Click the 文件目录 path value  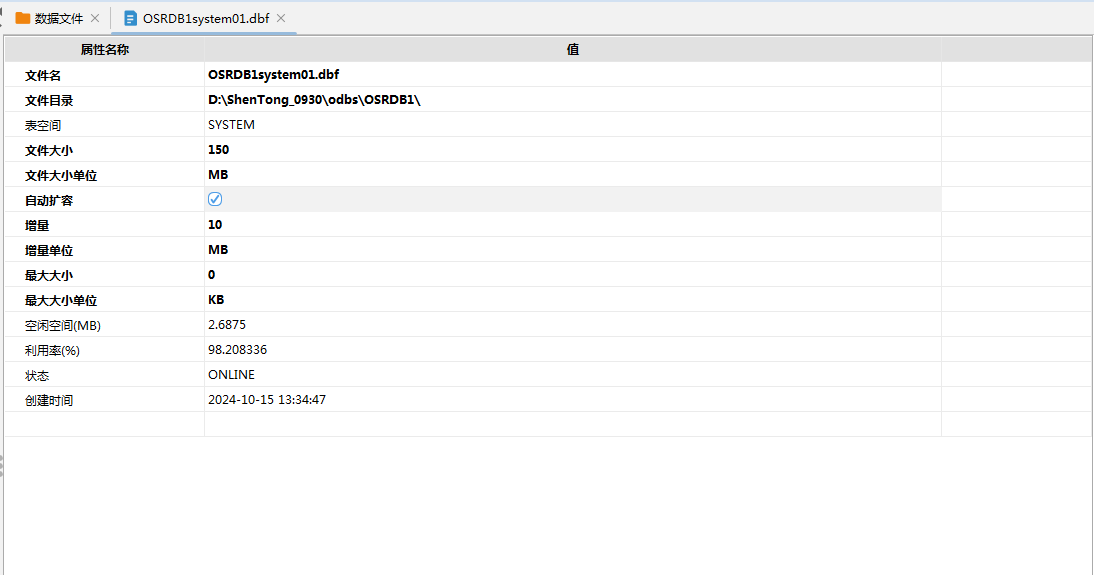click(x=314, y=100)
